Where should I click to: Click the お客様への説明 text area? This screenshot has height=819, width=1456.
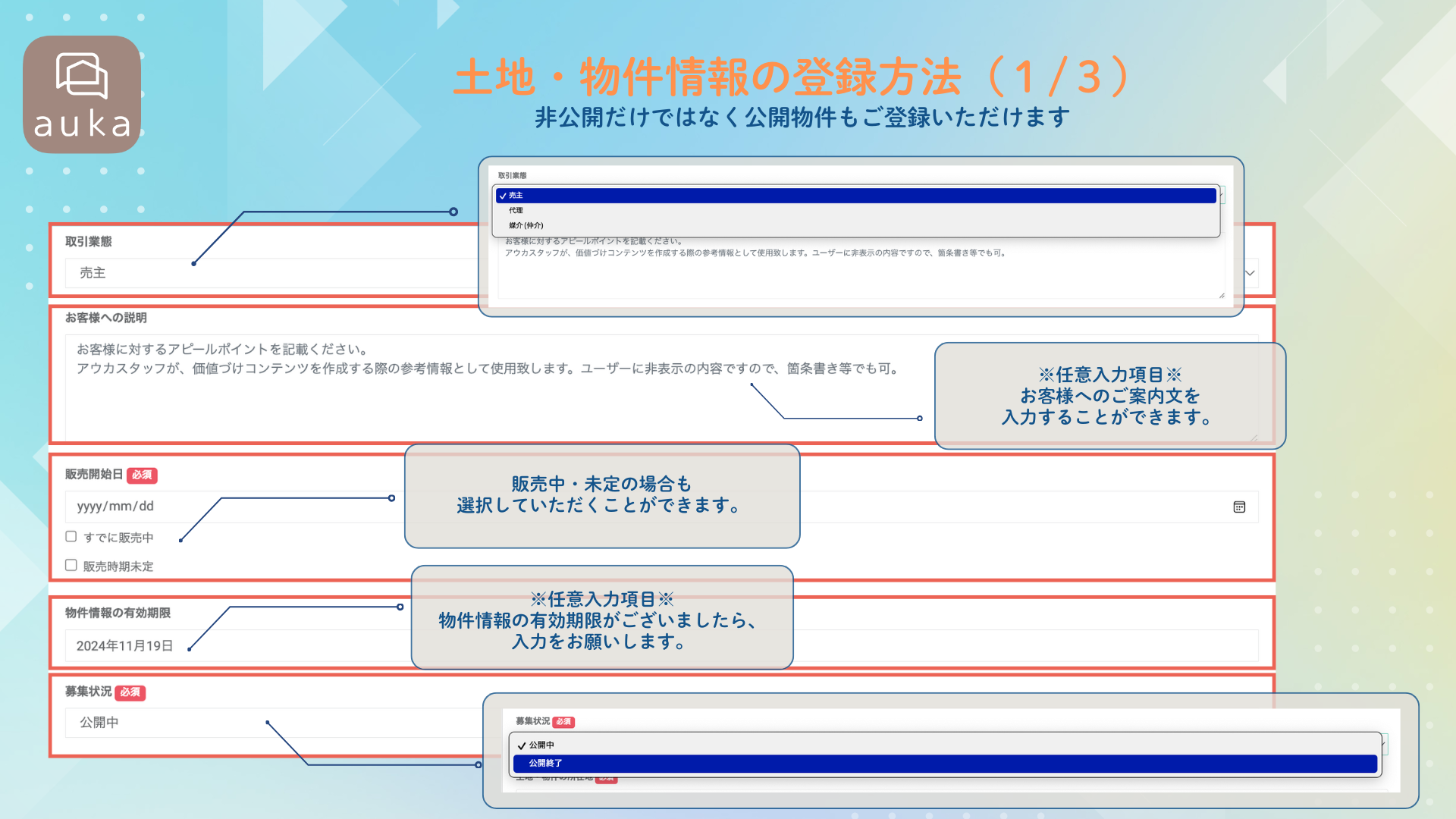[x=500, y=387]
